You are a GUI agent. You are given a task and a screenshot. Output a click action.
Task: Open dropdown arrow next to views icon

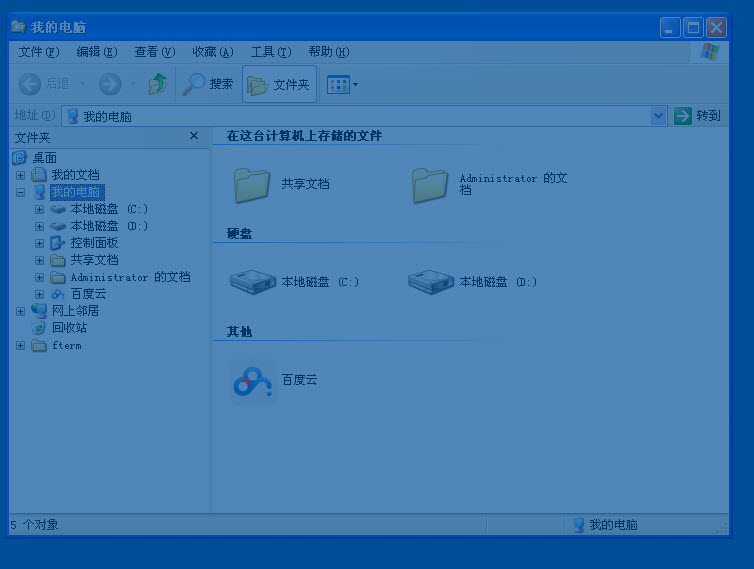coord(355,85)
